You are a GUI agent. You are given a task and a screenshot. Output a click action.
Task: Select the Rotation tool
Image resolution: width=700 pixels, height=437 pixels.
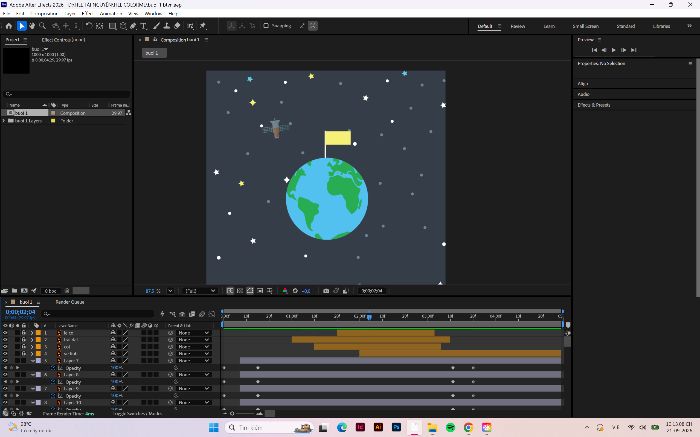click(89, 26)
